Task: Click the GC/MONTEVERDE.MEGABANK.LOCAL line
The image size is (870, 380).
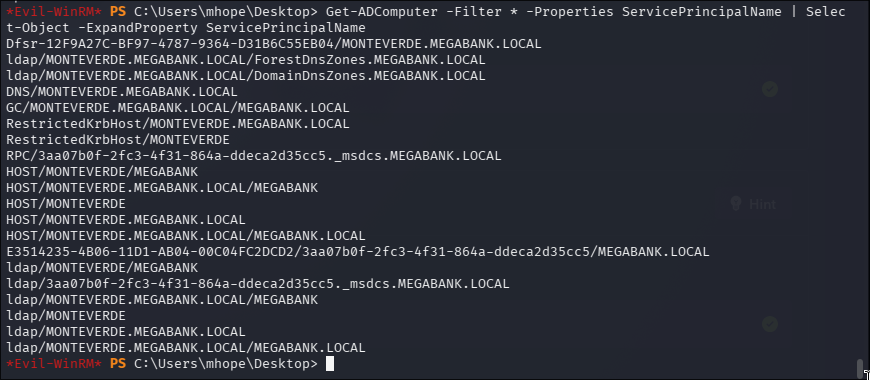Action: tap(178, 108)
